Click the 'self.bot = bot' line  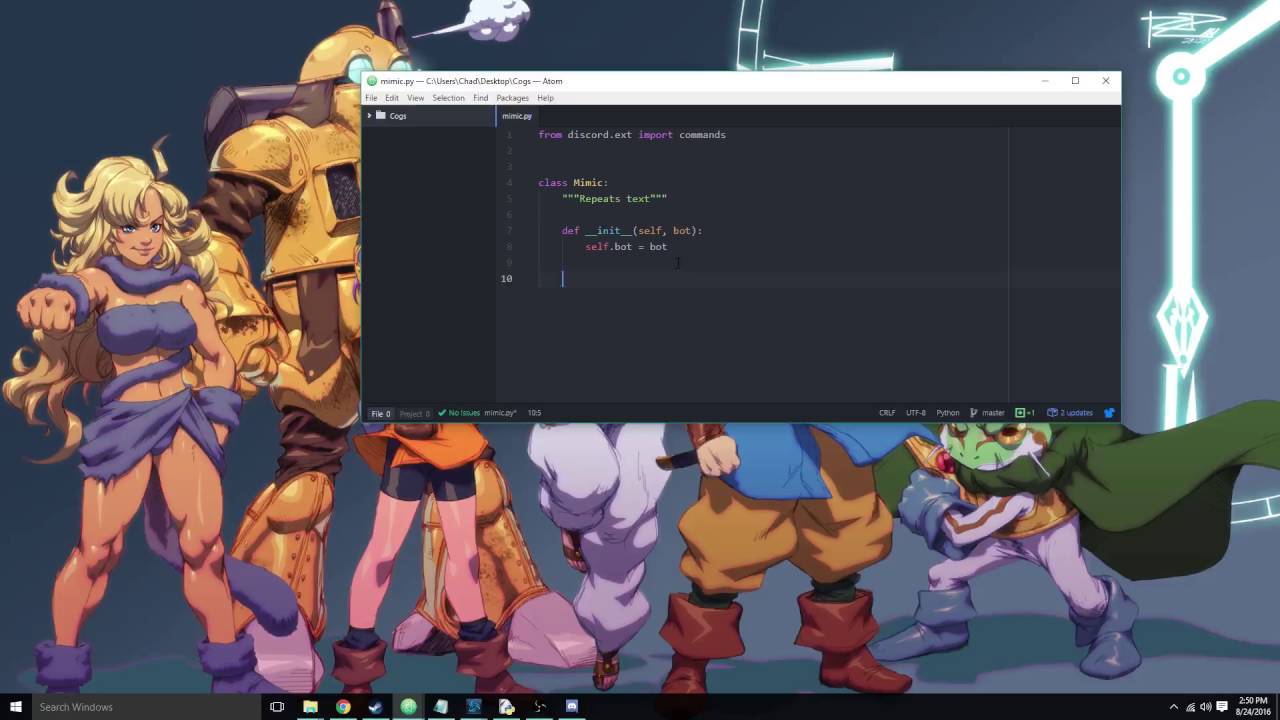point(626,247)
